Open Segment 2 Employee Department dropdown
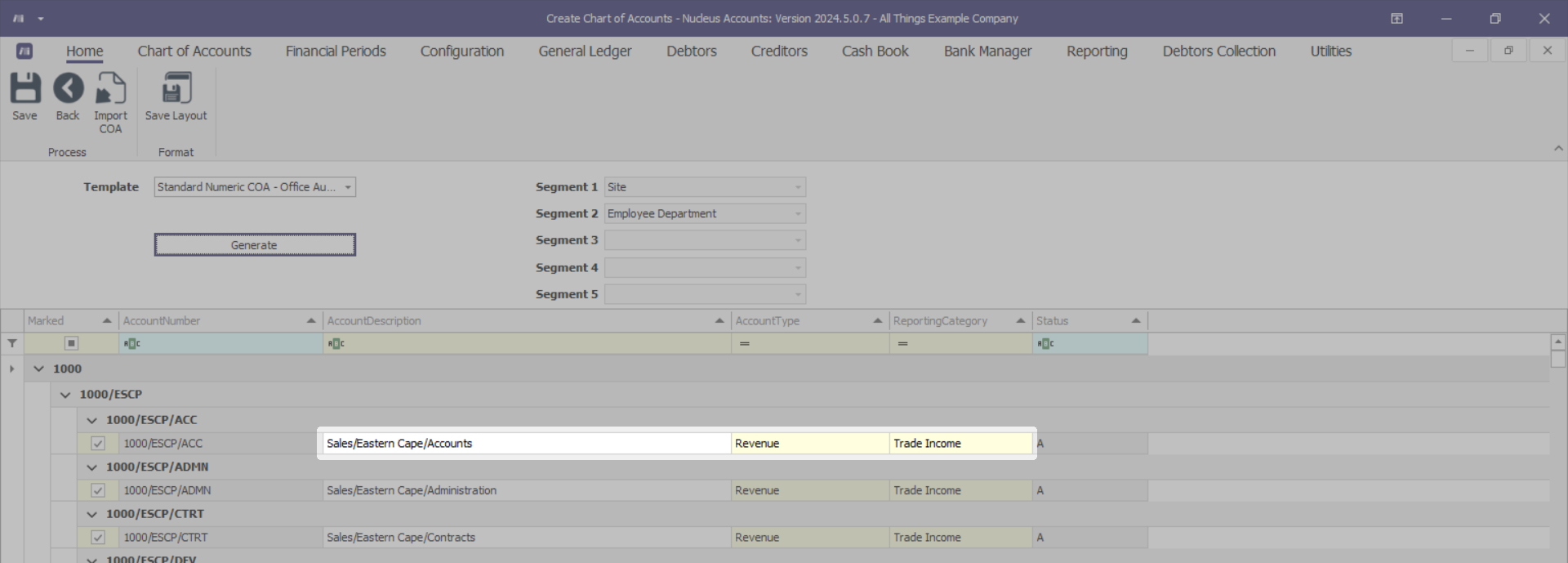1568x563 pixels. pos(798,214)
